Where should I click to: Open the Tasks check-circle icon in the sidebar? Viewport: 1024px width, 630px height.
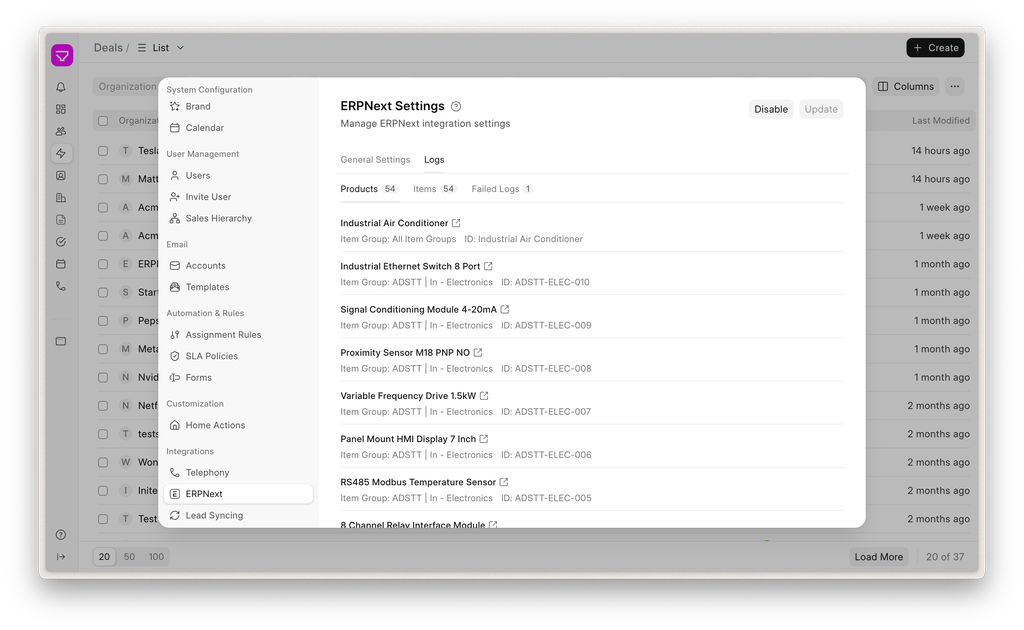pos(61,242)
